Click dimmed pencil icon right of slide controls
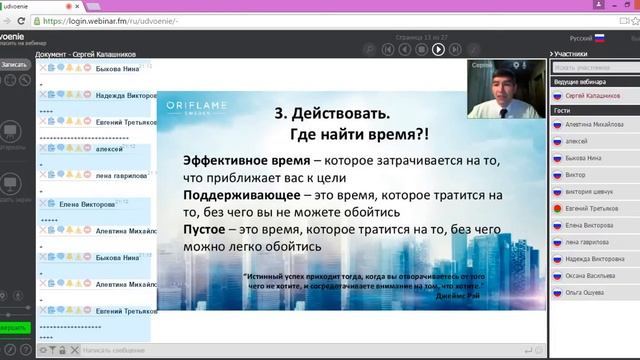The width and height of the screenshot is (640, 360). 473,50
